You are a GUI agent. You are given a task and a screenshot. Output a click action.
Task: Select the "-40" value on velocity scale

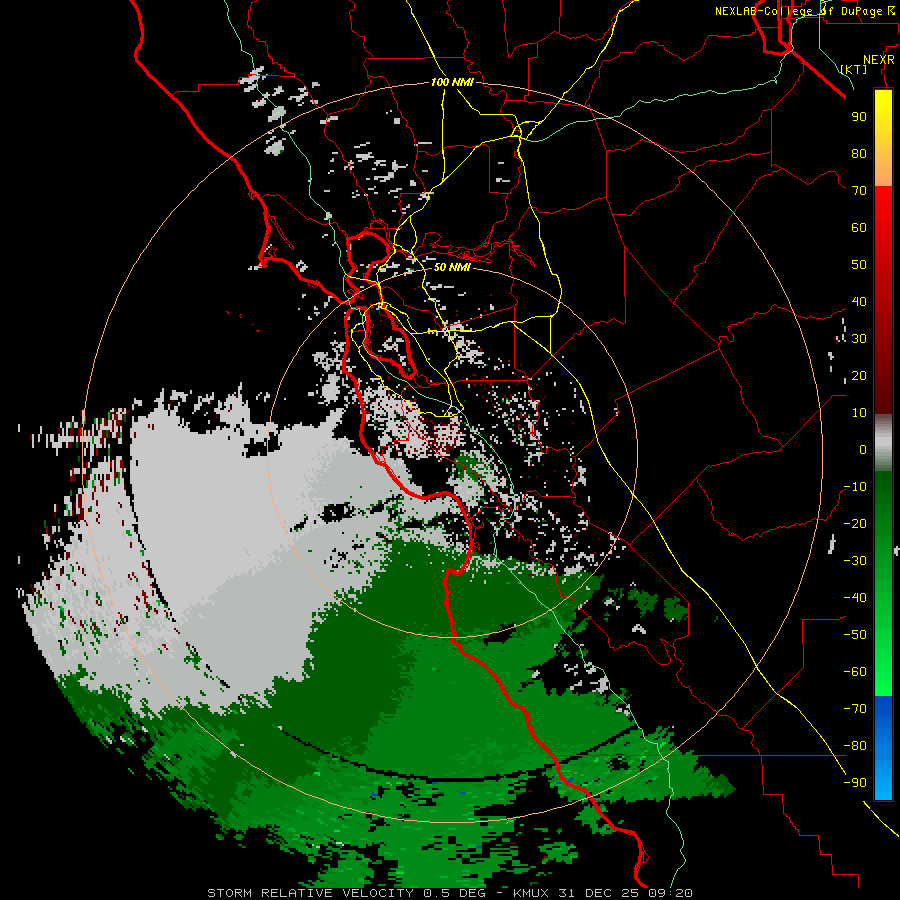click(855, 598)
